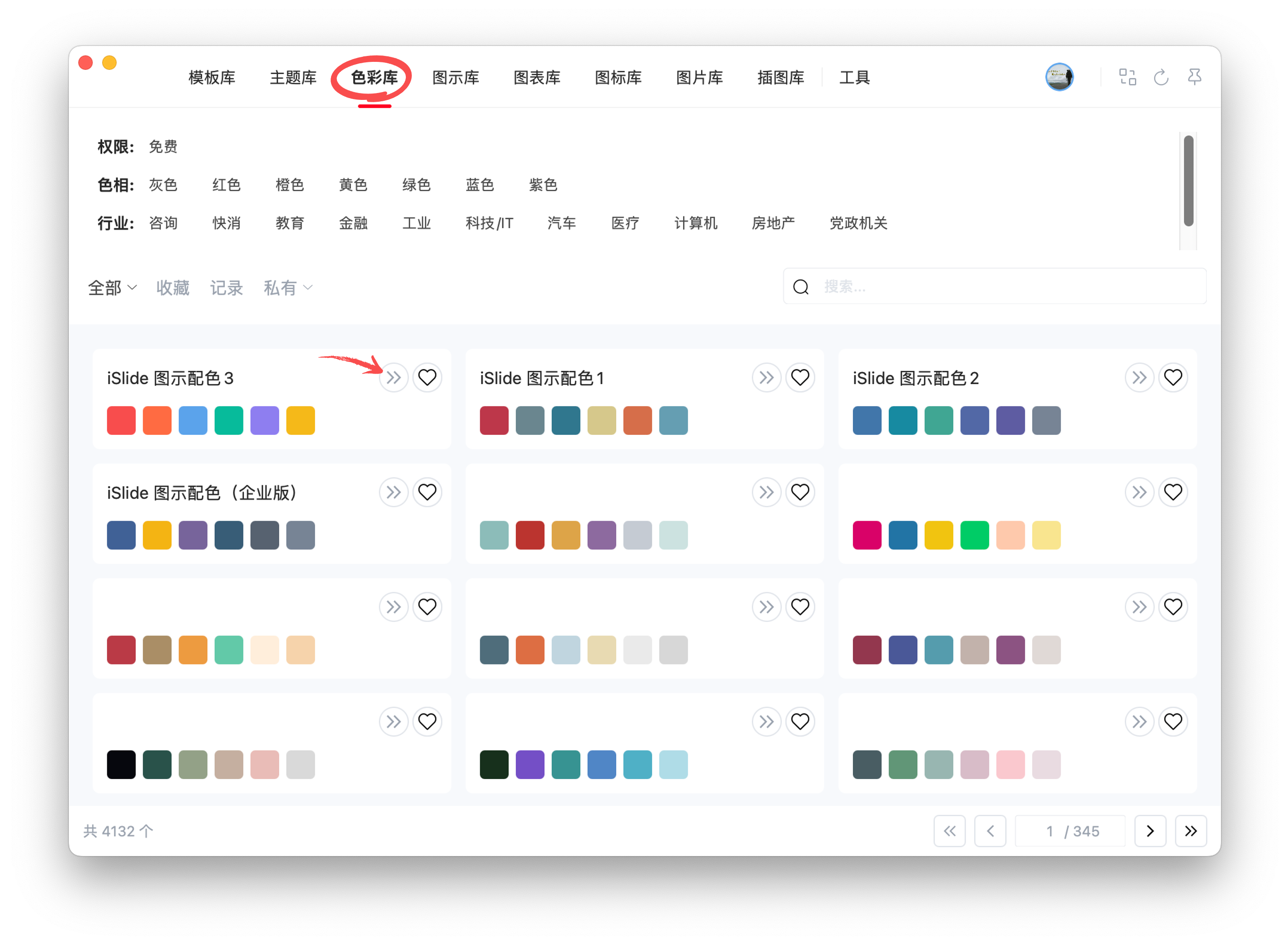Apply iSlide 图示配色3 with double-arrow icon
The width and height of the screenshot is (1288, 945).
click(x=394, y=378)
